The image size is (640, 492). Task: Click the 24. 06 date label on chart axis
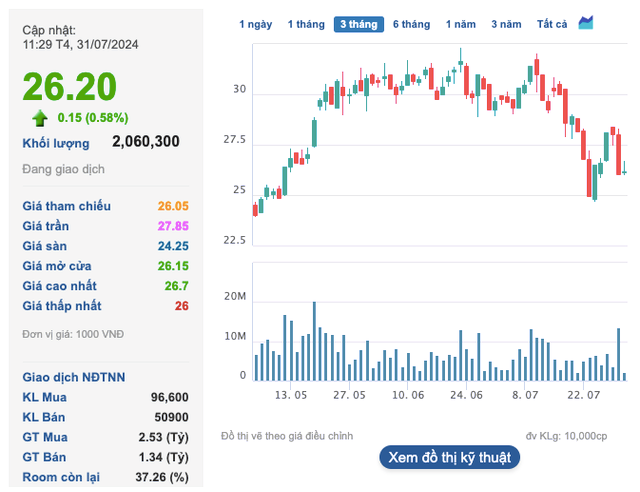tap(465, 396)
